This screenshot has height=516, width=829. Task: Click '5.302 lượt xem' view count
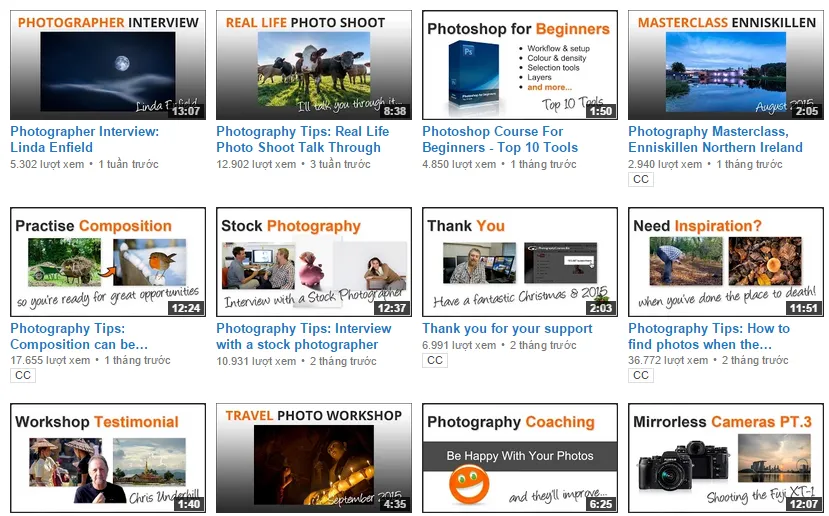47,164
